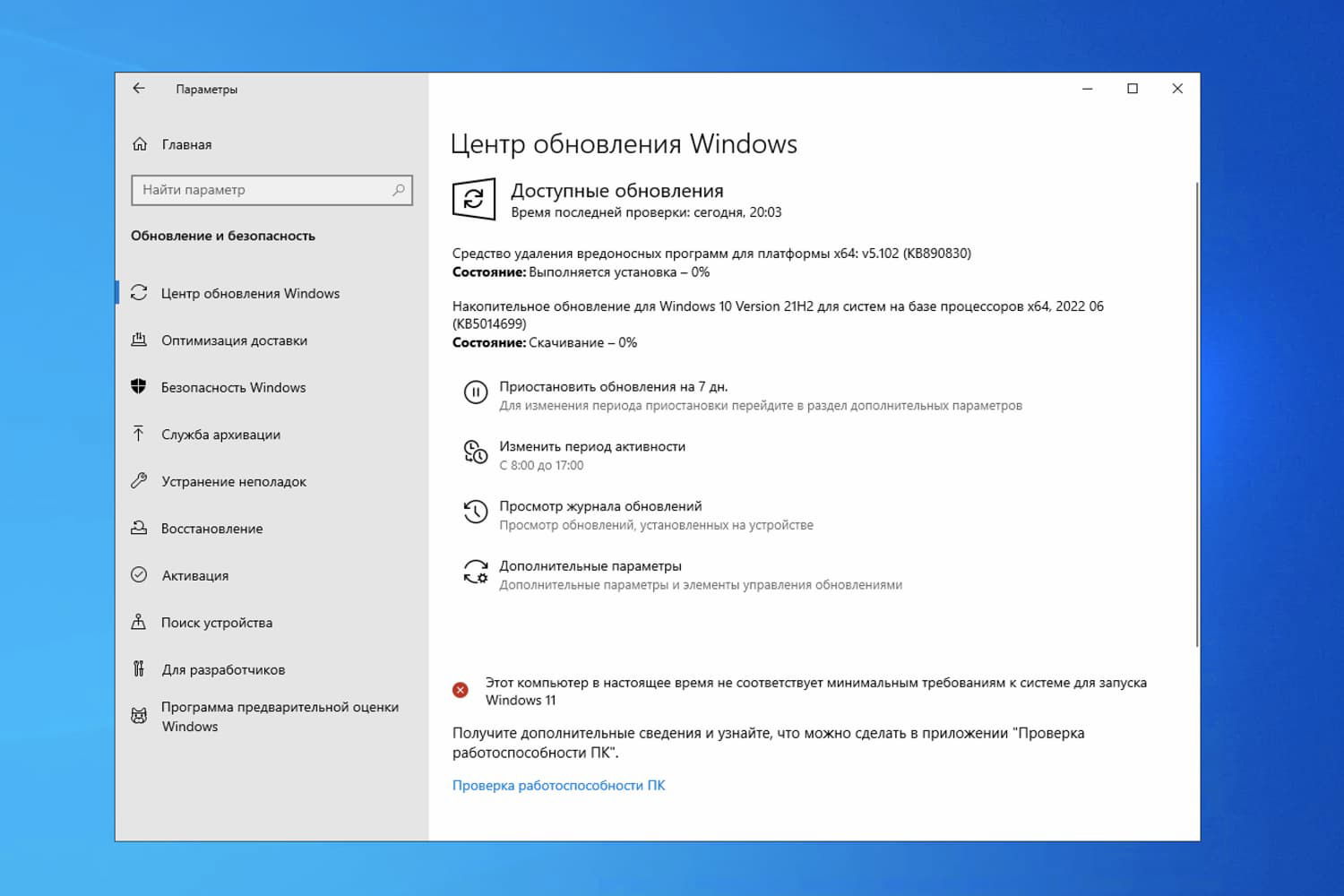Click the clock icon for active hours
Image resolution: width=1344 pixels, height=896 pixels.
[476, 452]
